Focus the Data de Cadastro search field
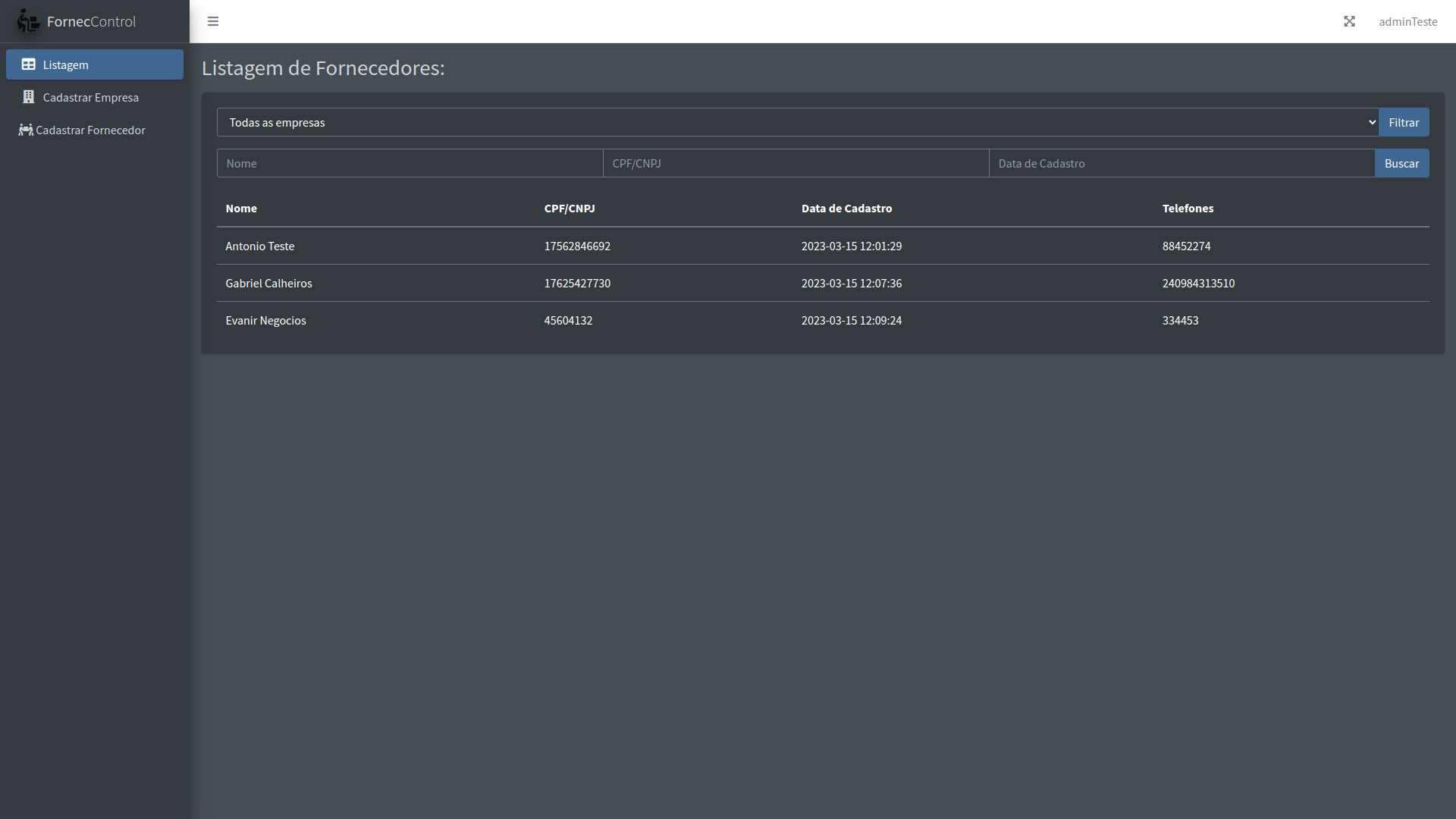1456x819 pixels. coord(1181,163)
